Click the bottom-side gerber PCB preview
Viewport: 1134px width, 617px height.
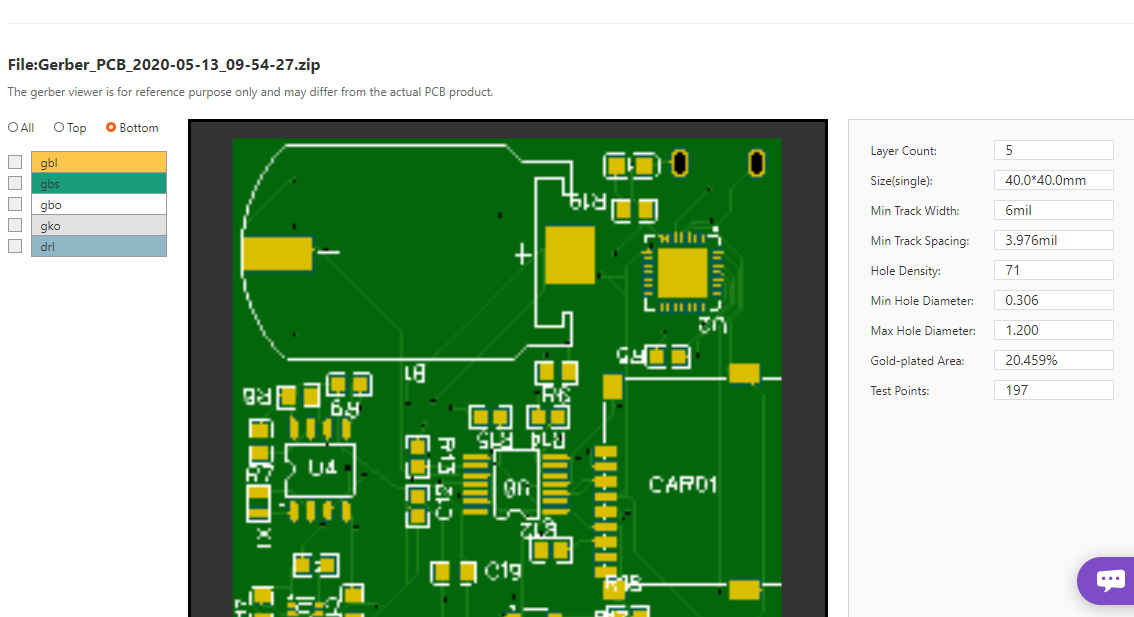point(507,370)
